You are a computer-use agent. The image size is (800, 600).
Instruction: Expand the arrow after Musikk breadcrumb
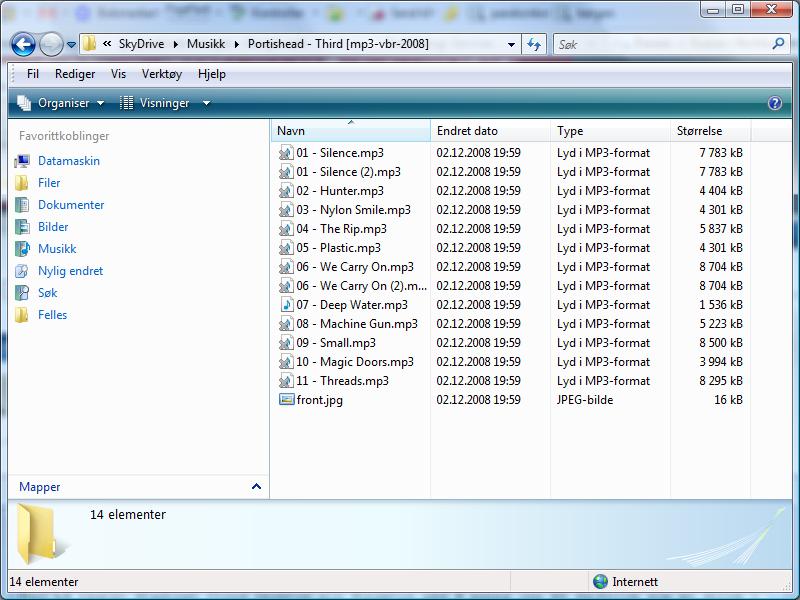point(237,44)
